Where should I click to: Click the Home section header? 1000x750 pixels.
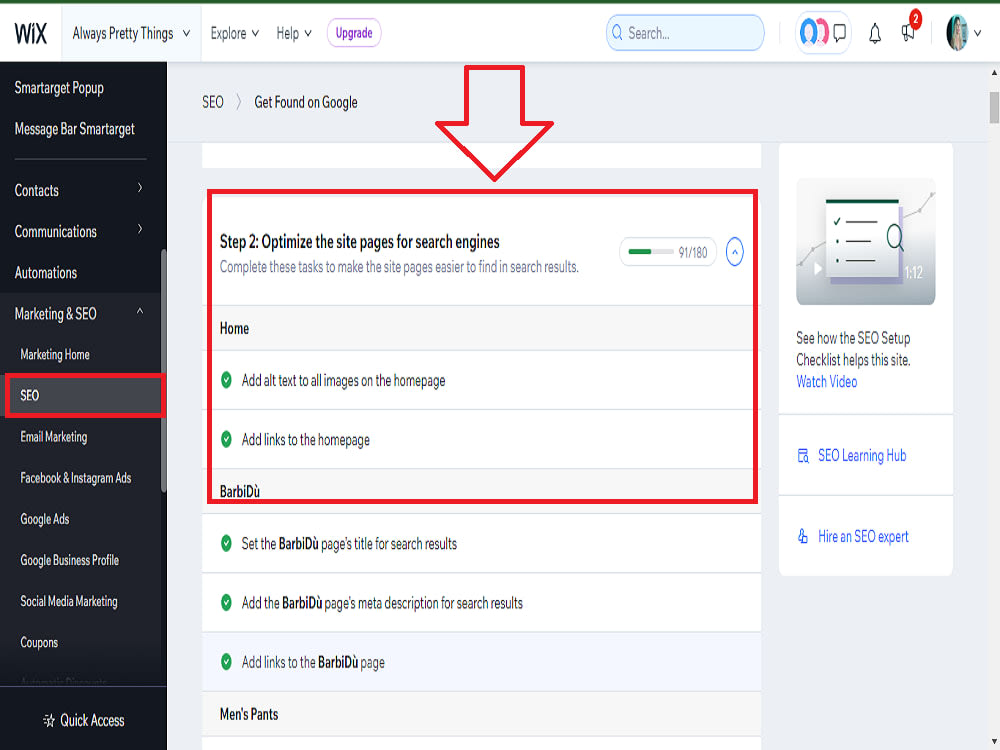pyautogui.click(x=482, y=328)
